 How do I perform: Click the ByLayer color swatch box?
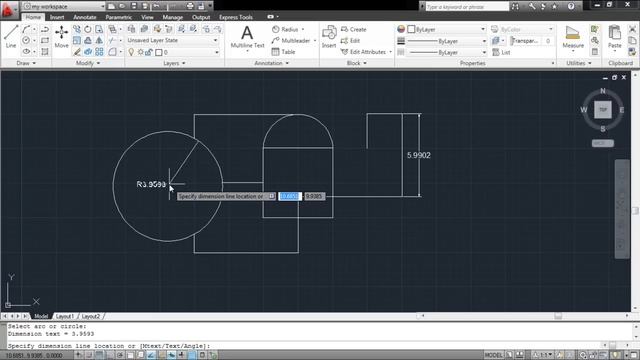411,29
